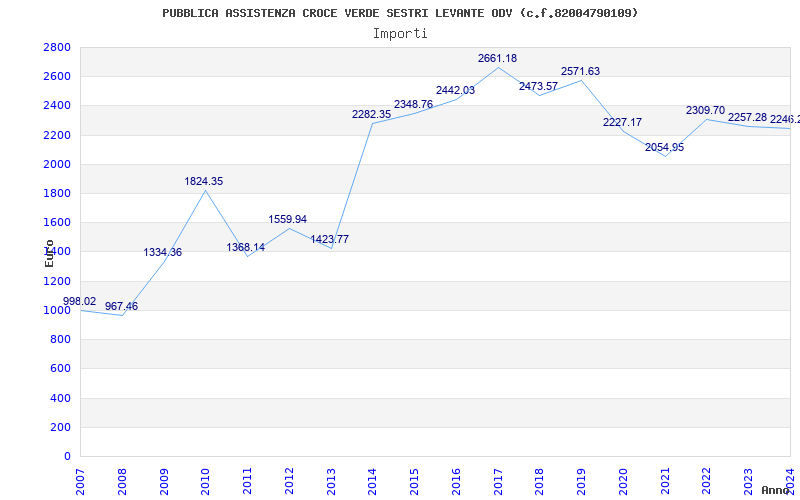Screen dimensions: 800x500
Task: Click the 2800 y-axis tick label
Action: (57, 47)
